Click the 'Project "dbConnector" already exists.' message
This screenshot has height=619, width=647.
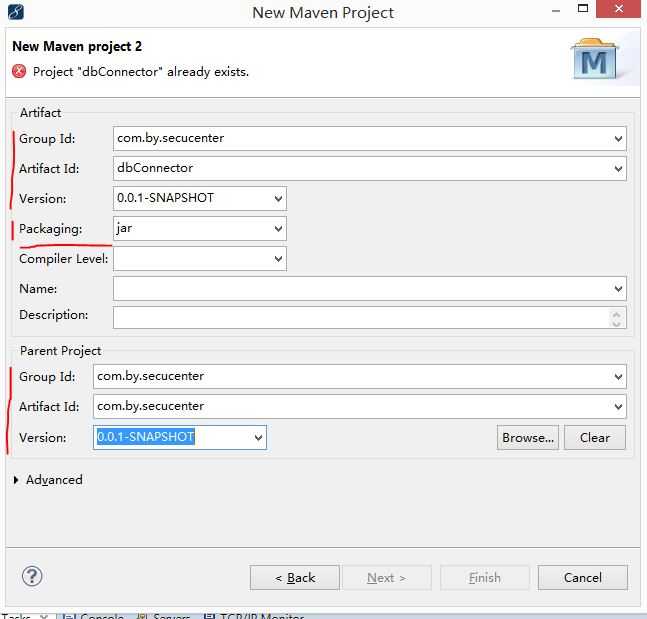[x=141, y=72]
